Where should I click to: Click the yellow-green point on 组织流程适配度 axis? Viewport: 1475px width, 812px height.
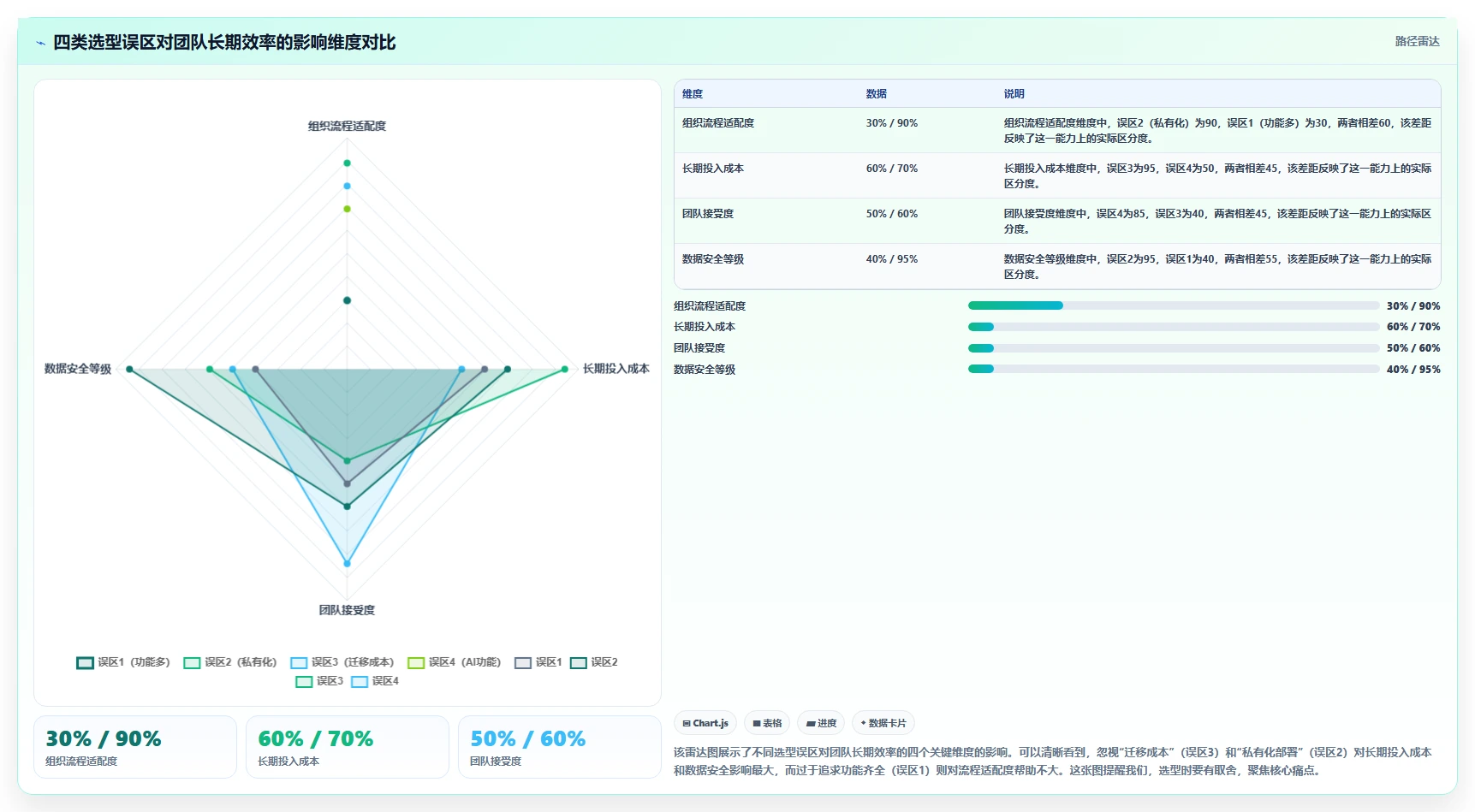pyautogui.click(x=347, y=209)
